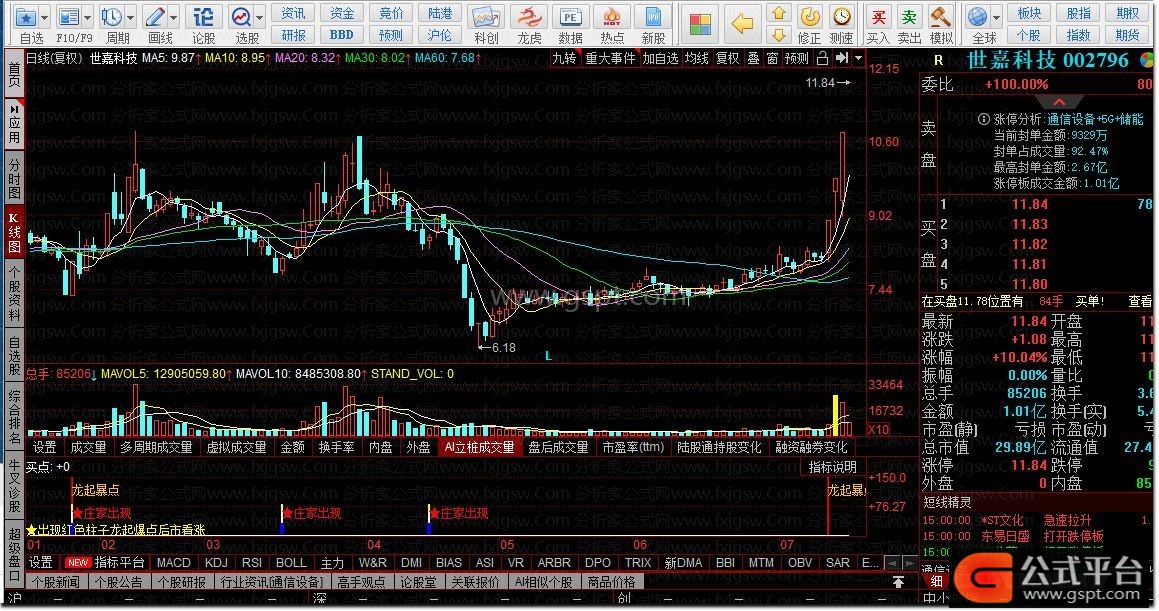
Task: Select the 换手率 volume tab
Action: tap(336, 448)
